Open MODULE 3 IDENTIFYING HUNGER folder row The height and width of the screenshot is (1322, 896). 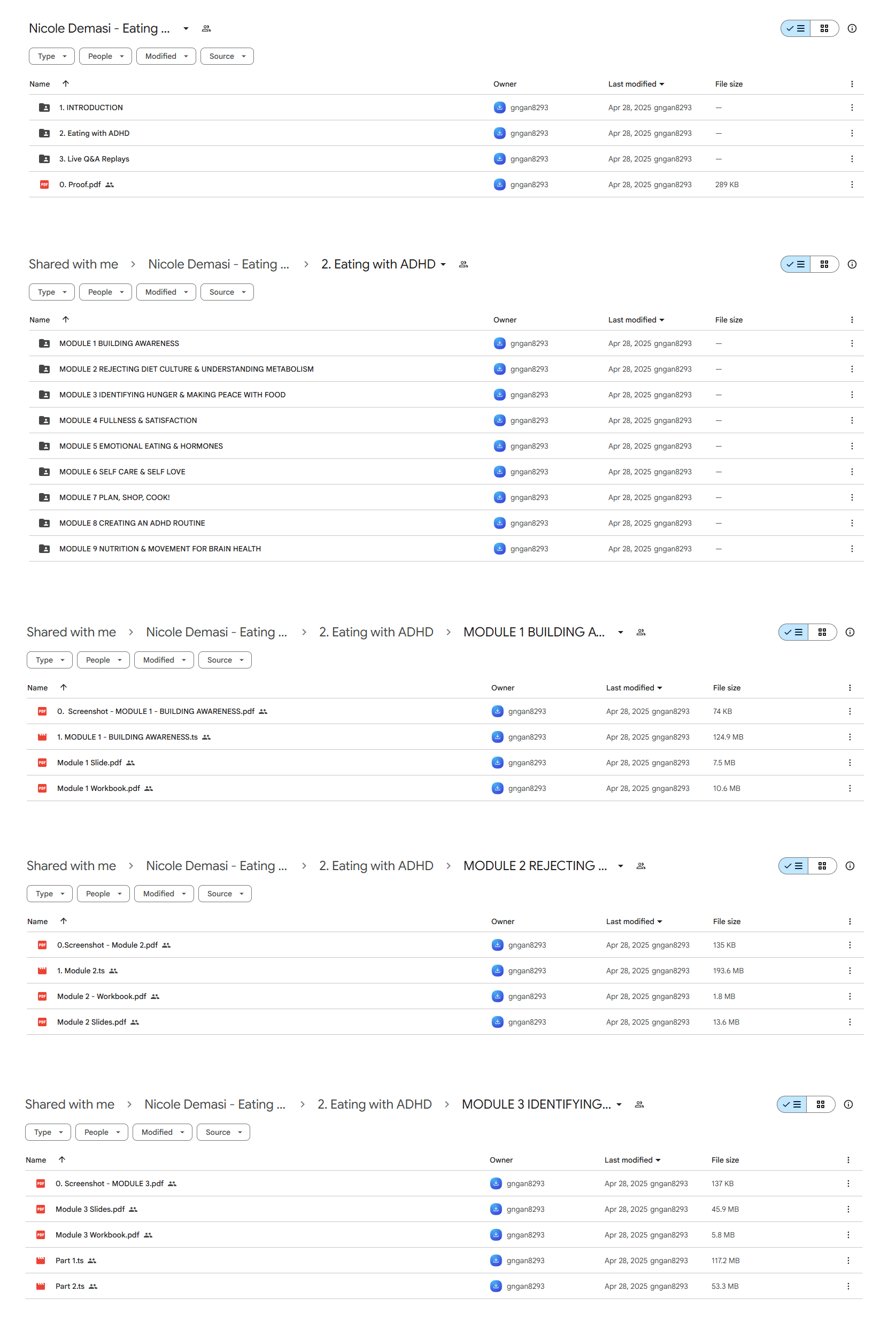coord(446,395)
